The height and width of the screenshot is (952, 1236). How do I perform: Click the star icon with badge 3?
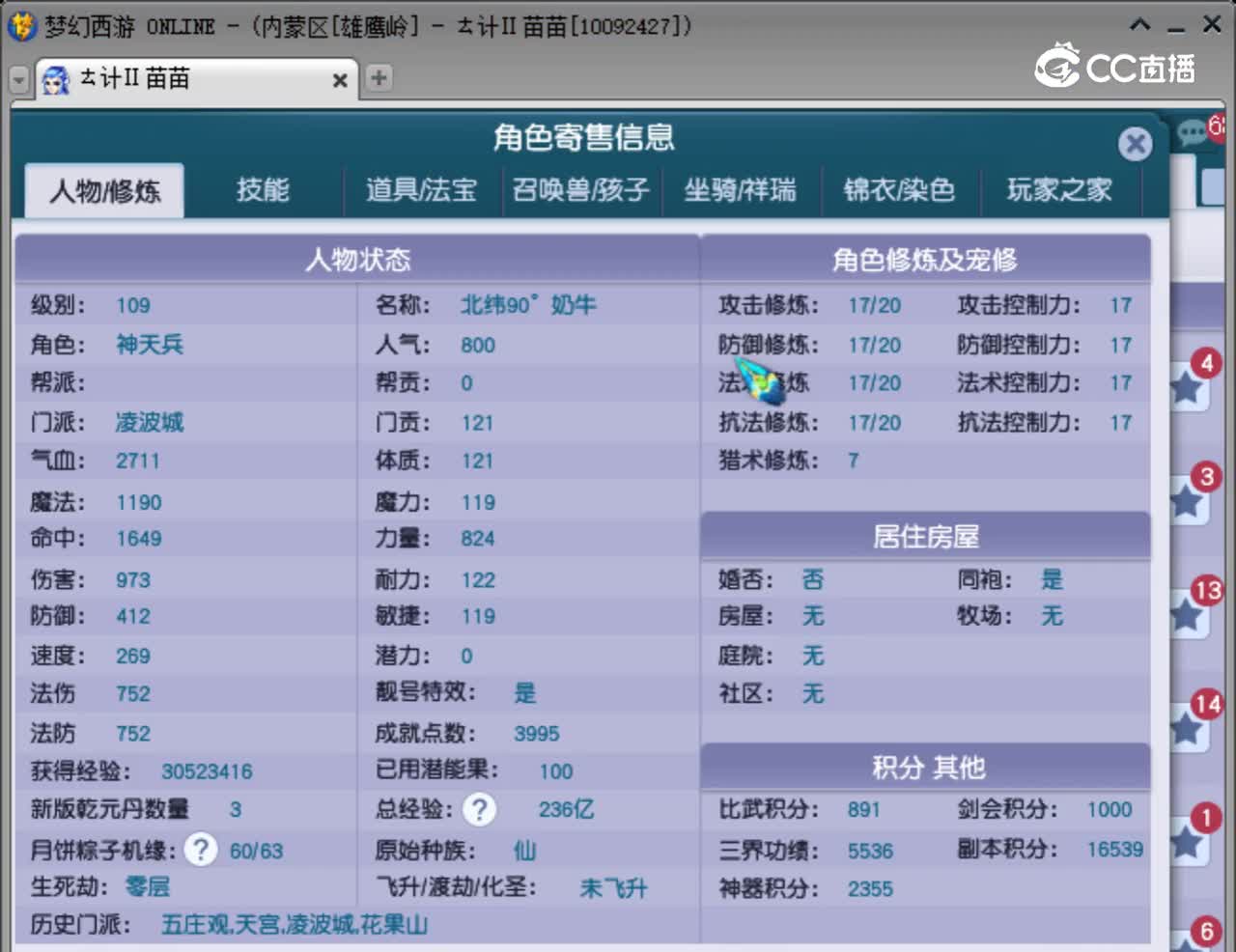click(x=1187, y=501)
